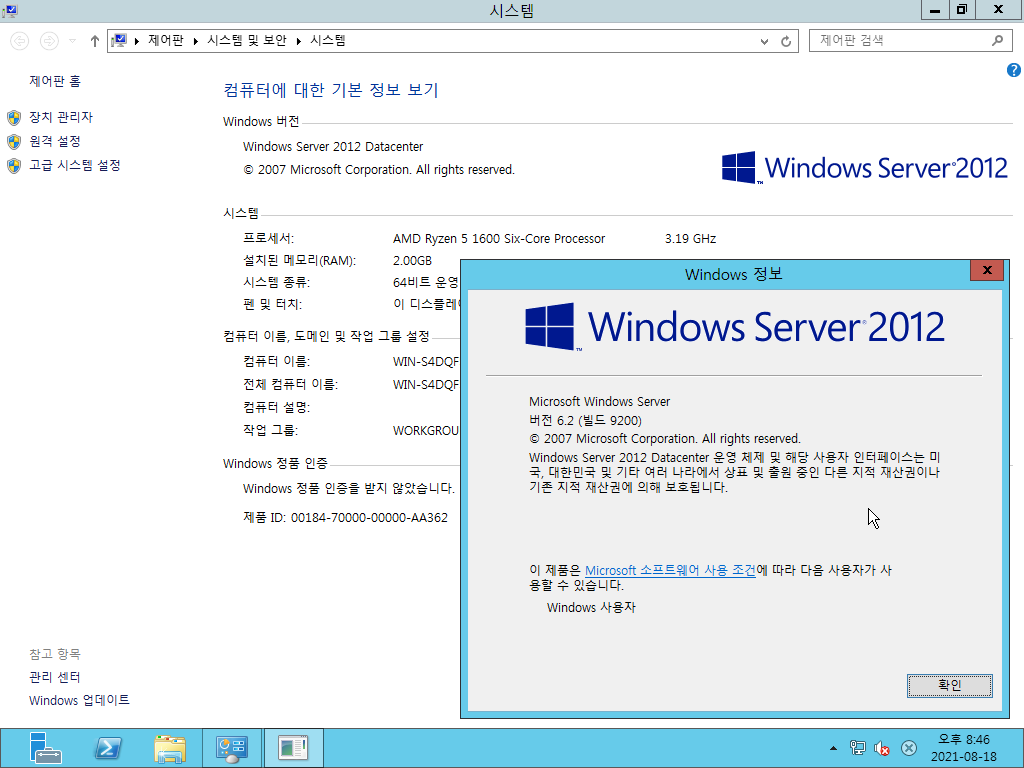Expand arrow after 제어판 breadcrumb
This screenshot has height=768, width=1024.
(x=195, y=41)
